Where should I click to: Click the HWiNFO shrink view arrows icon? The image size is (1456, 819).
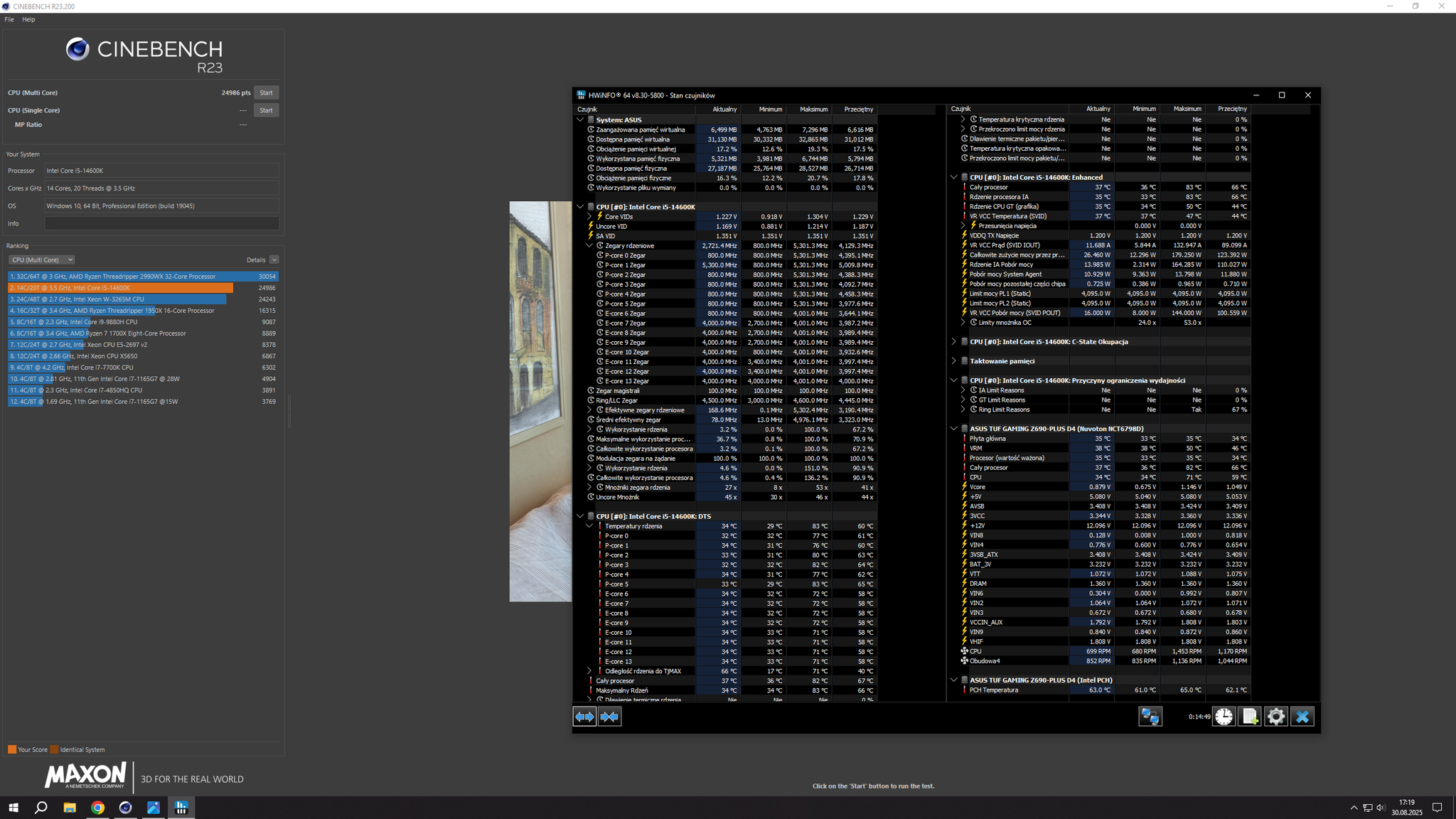click(x=610, y=717)
